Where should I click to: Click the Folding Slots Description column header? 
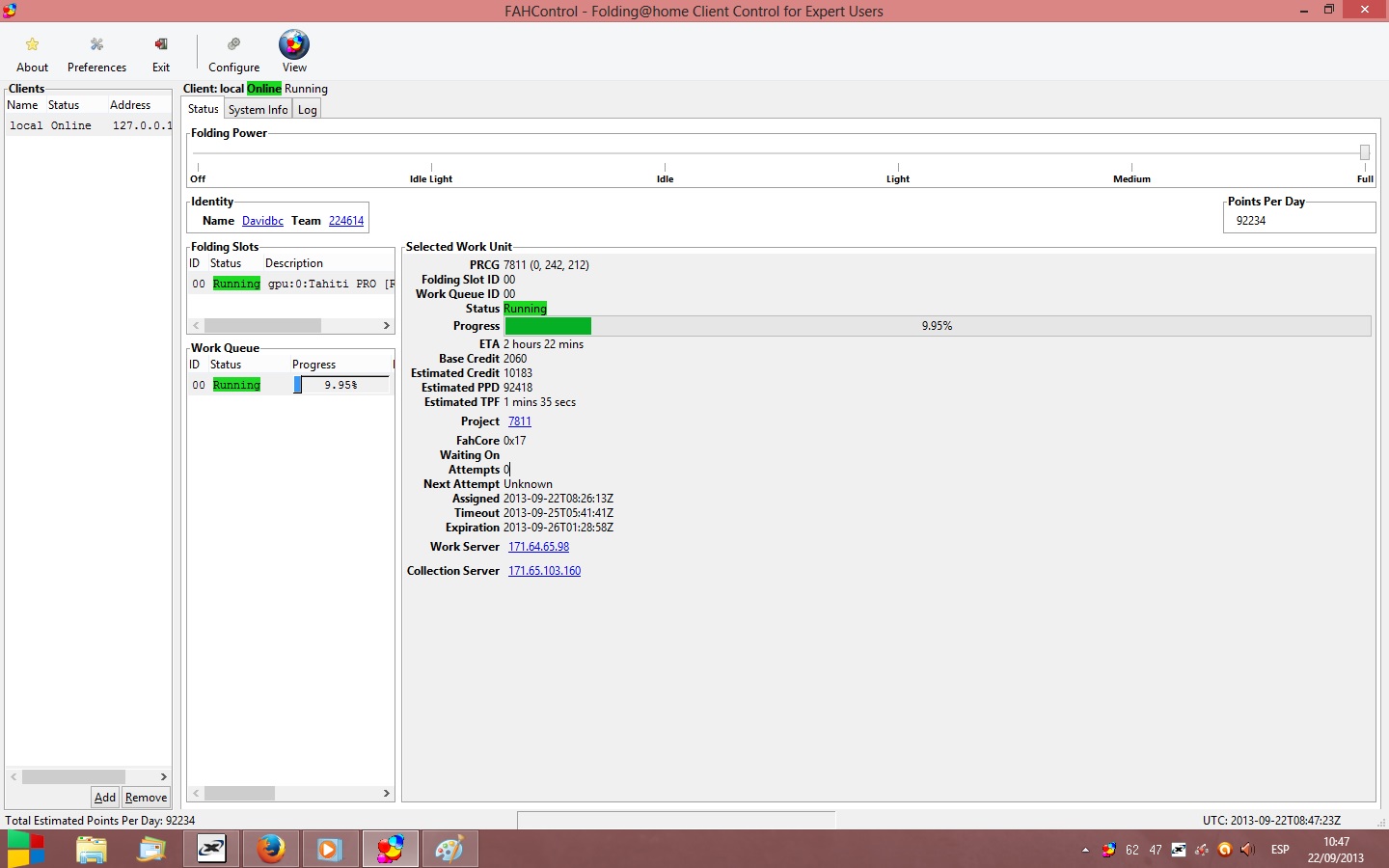point(294,263)
